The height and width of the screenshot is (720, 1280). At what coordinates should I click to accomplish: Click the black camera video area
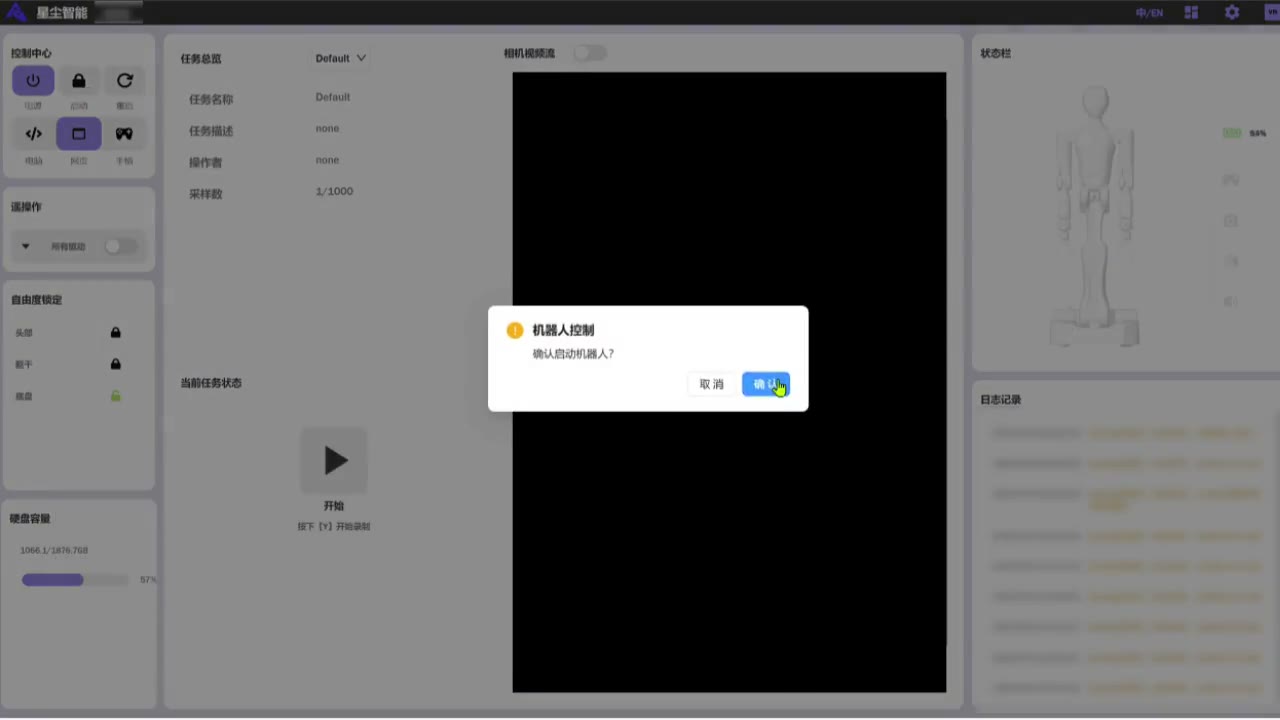click(729, 382)
